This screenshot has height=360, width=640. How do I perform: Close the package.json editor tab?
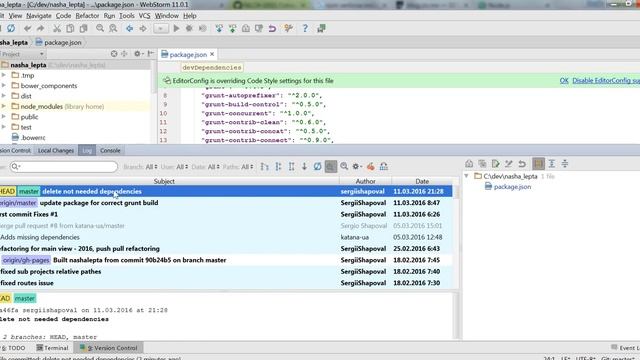click(x=212, y=54)
